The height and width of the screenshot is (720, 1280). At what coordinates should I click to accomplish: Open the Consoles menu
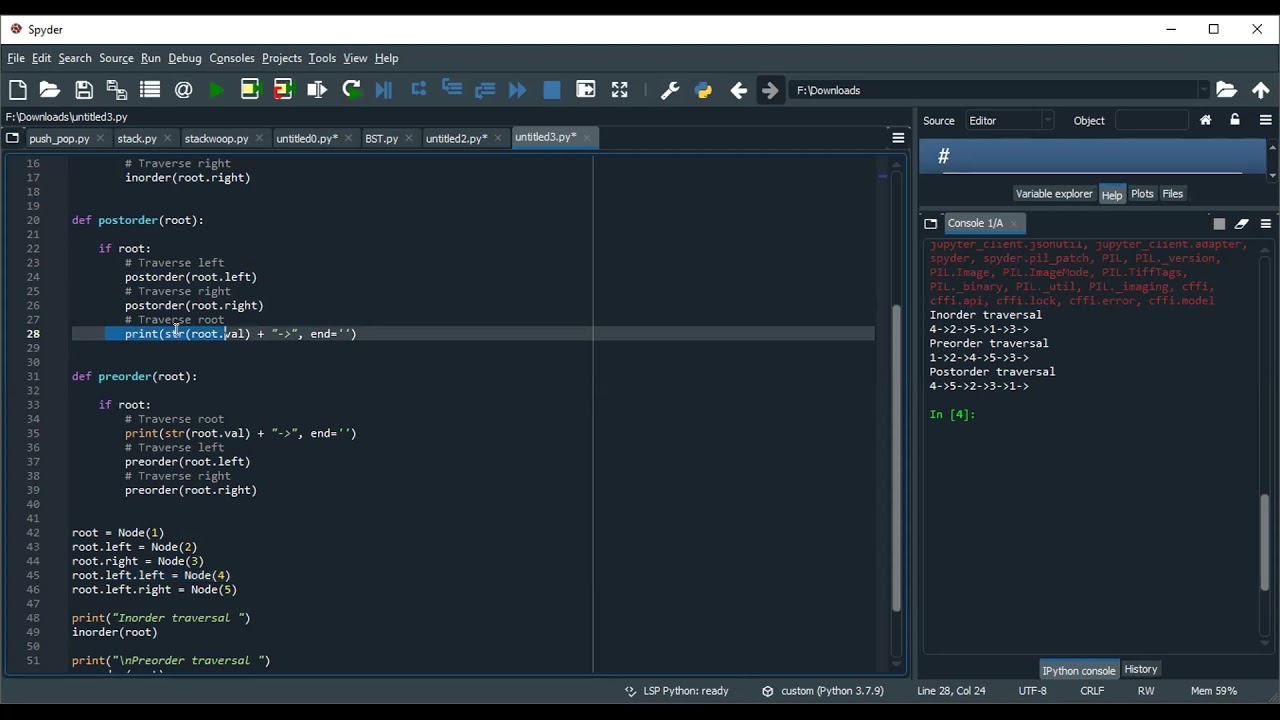tap(232, 58)
